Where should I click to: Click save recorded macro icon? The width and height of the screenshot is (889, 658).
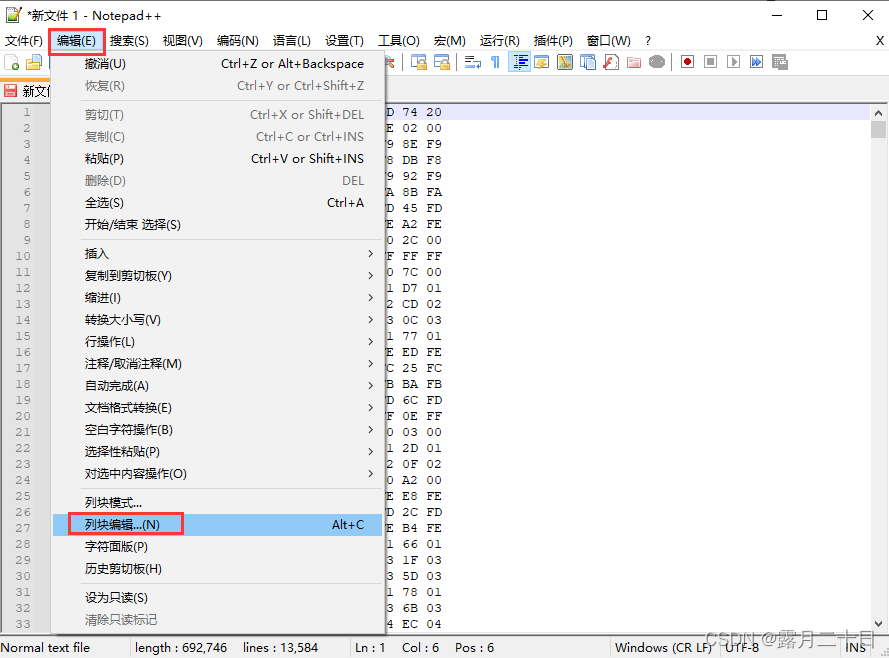[x=780, y=62]
